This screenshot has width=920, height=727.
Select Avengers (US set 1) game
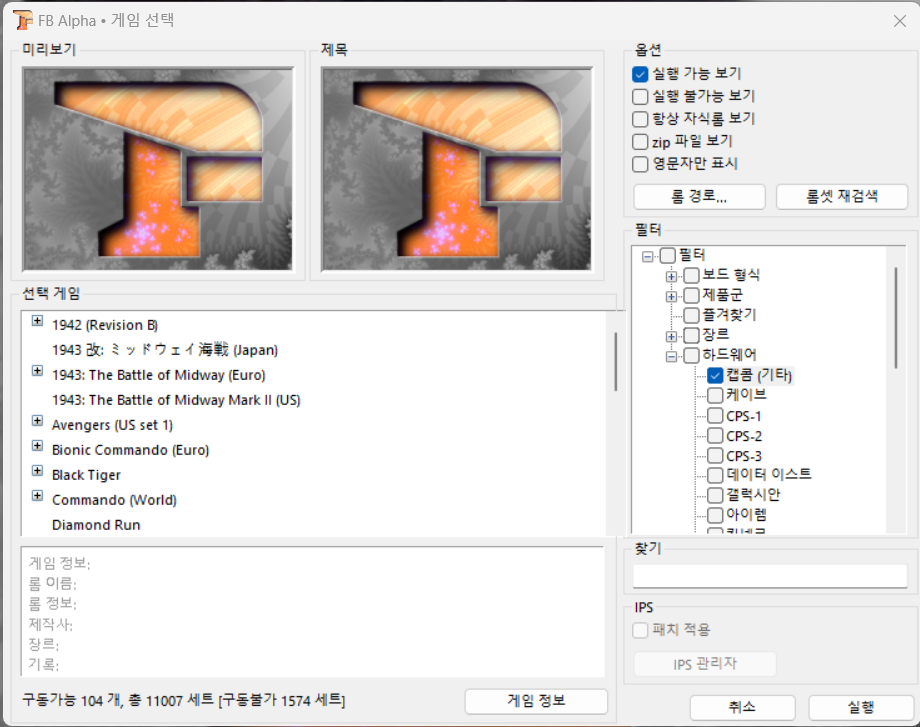113,425
